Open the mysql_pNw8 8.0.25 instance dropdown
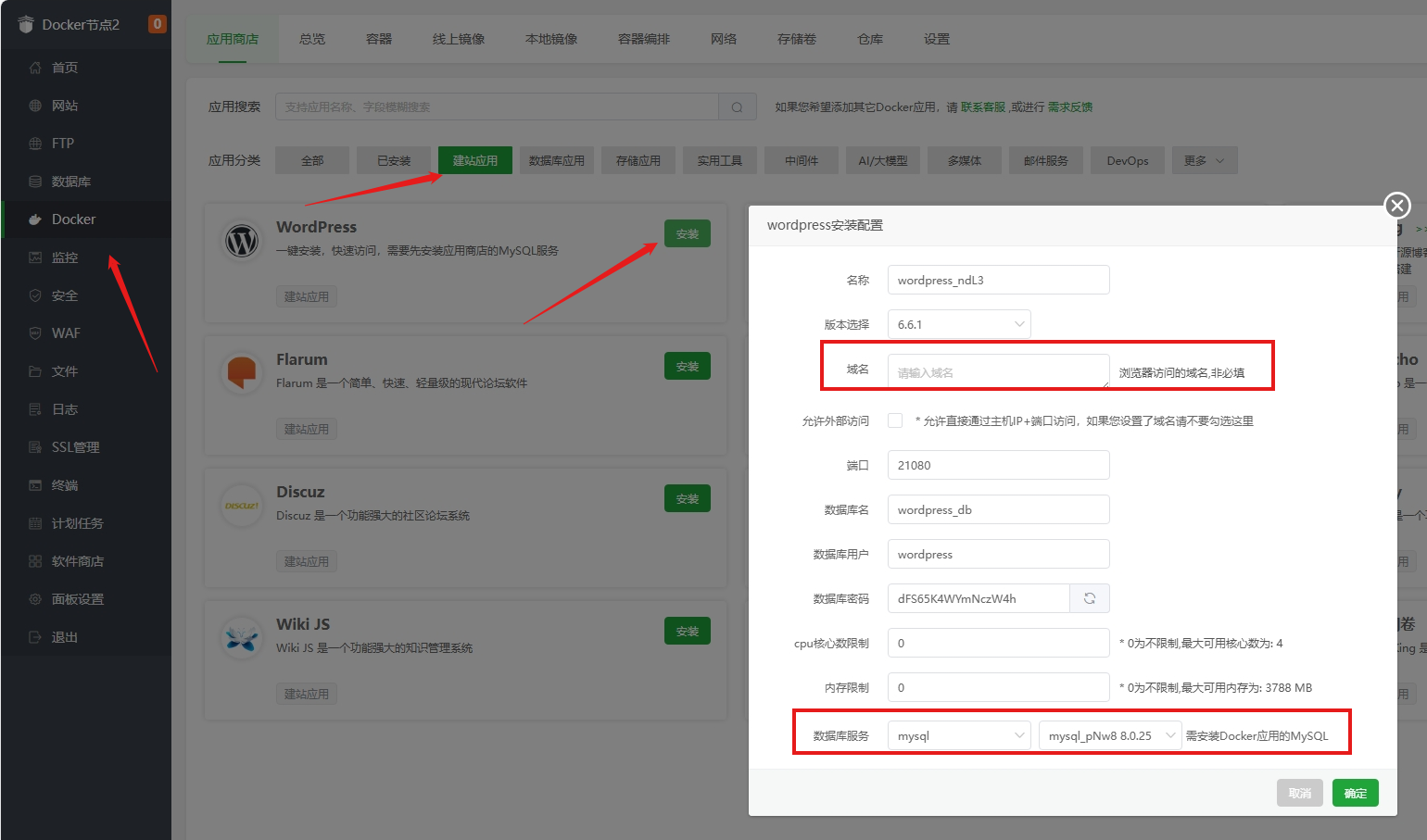The width and height of the screenshot is (1427, 840). click(x=1110, y=735)
